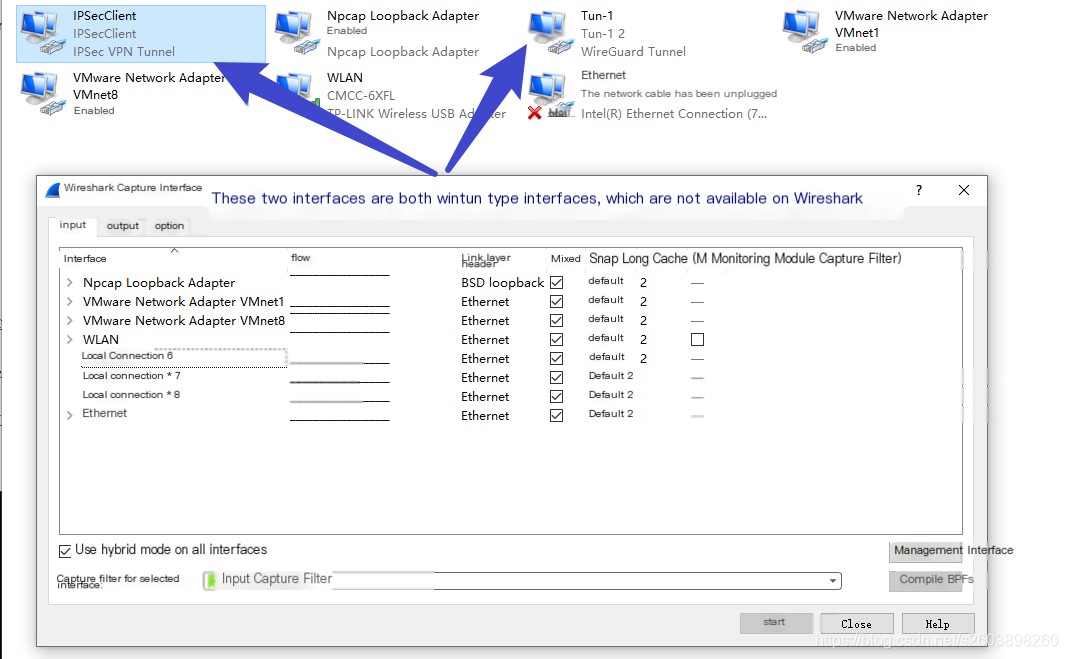Focus the Input Capture Filter field

[522, 580]
